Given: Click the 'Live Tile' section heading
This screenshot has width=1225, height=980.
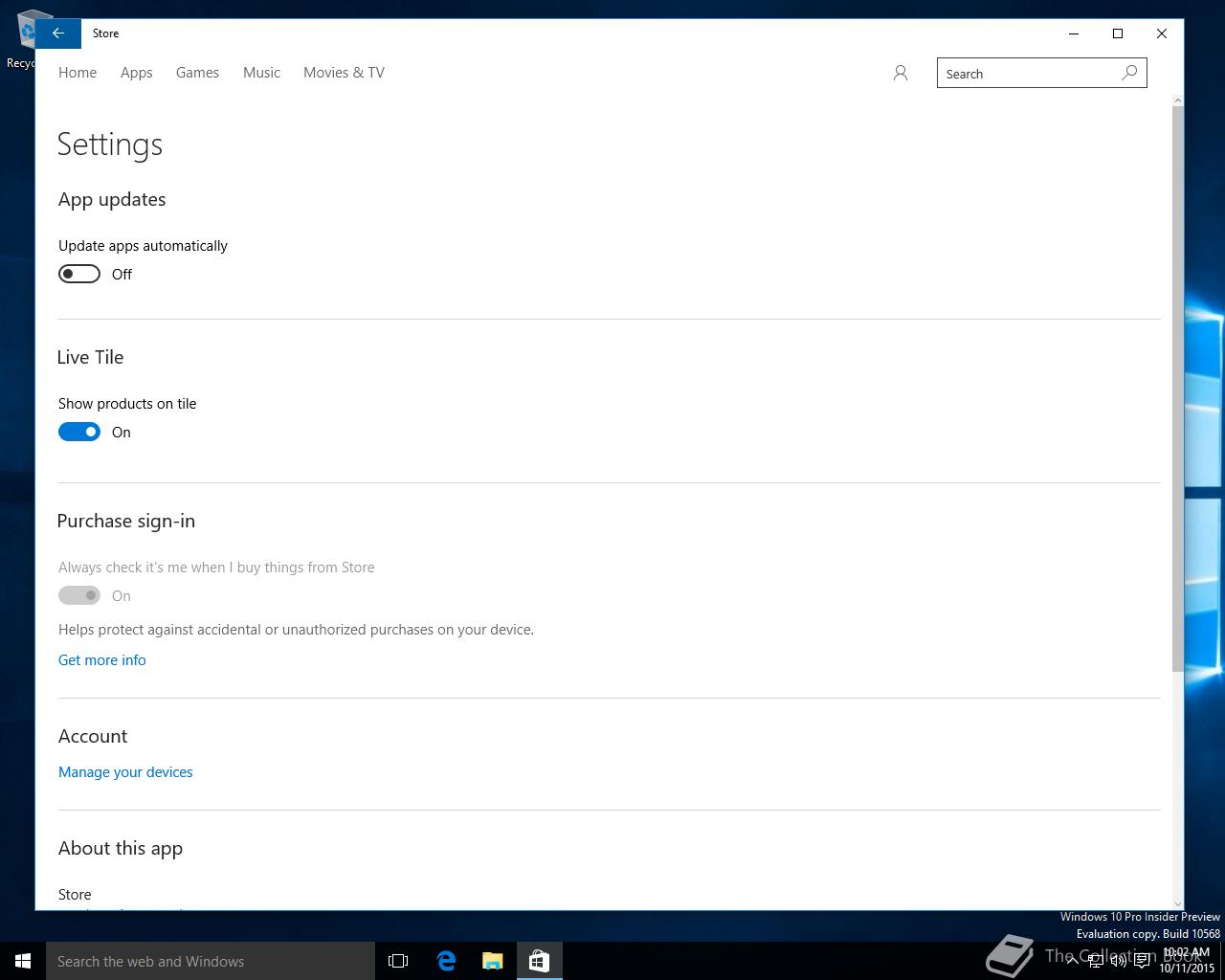Looking at the screenshot, I should point(90,357).
